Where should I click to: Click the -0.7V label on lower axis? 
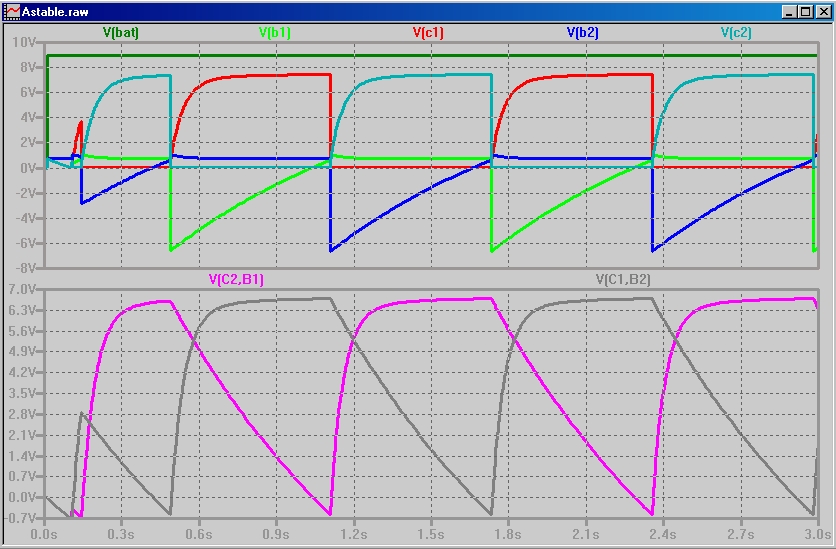(20, 518)
